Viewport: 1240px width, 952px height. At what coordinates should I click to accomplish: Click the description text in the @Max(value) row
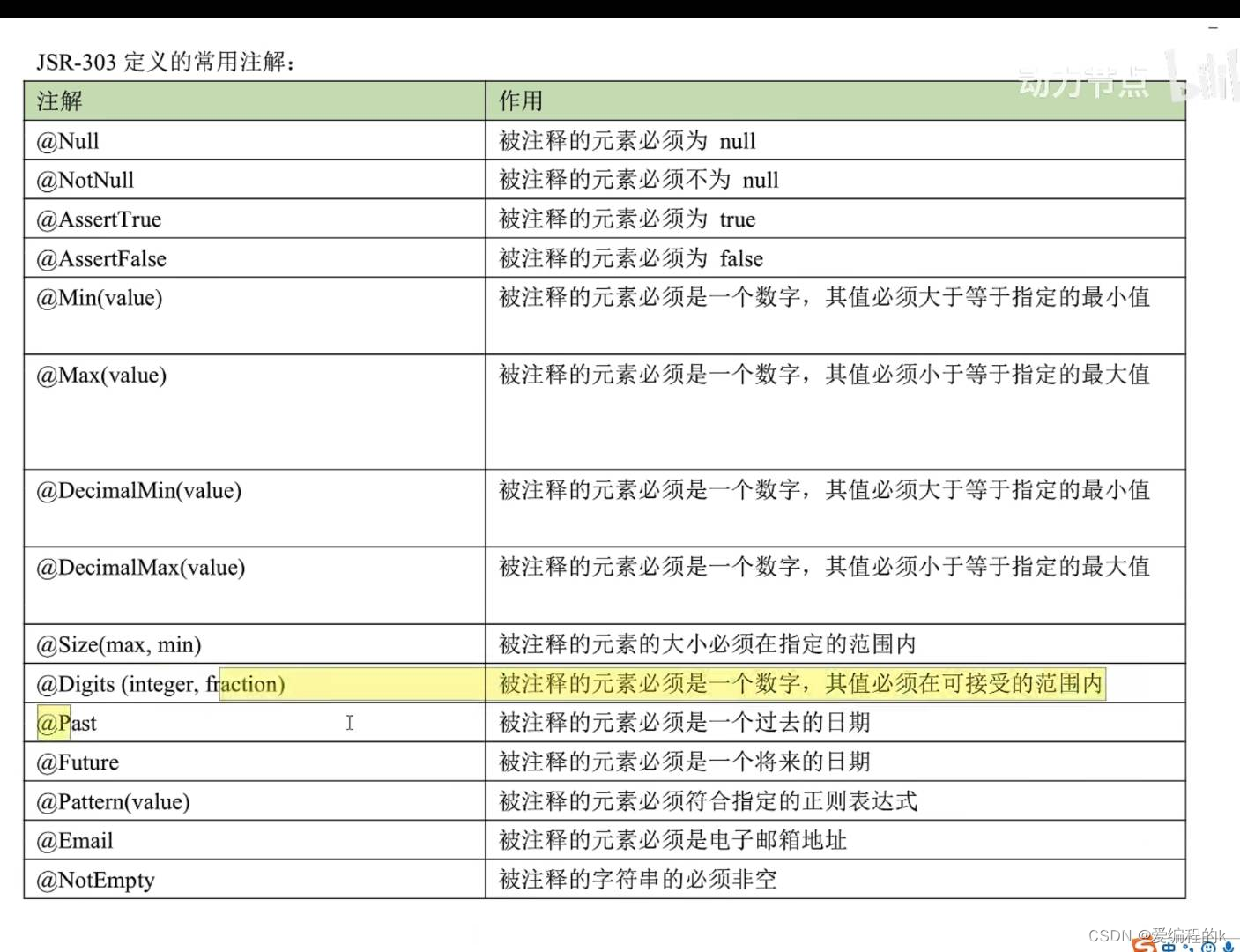click(x=825, y=375)
